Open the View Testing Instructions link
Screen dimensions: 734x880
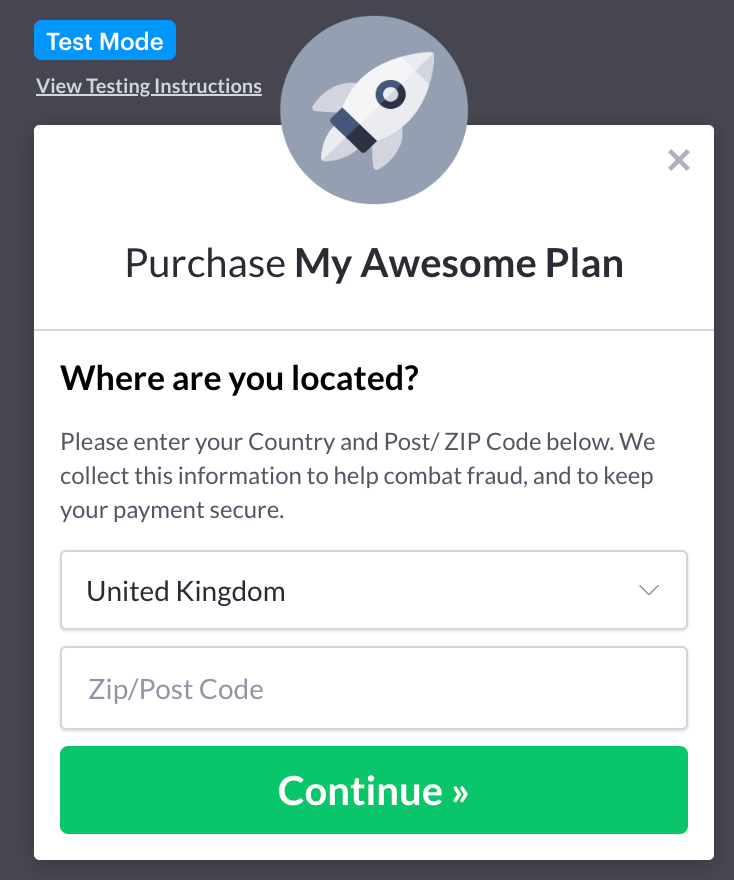click(149, 86)
